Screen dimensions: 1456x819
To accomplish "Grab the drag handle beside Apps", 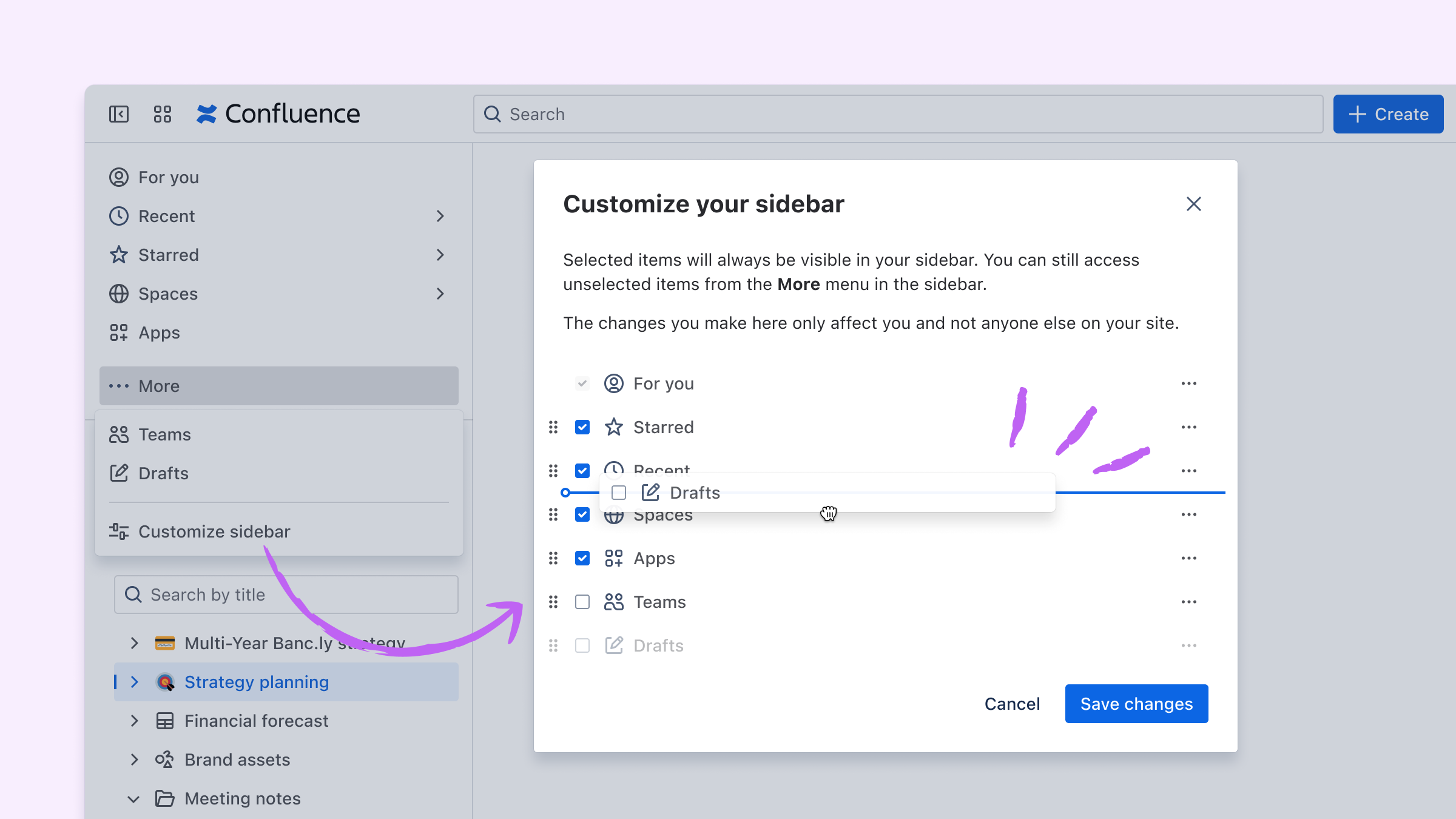I will pyautogui.click(x=553, y=558).
